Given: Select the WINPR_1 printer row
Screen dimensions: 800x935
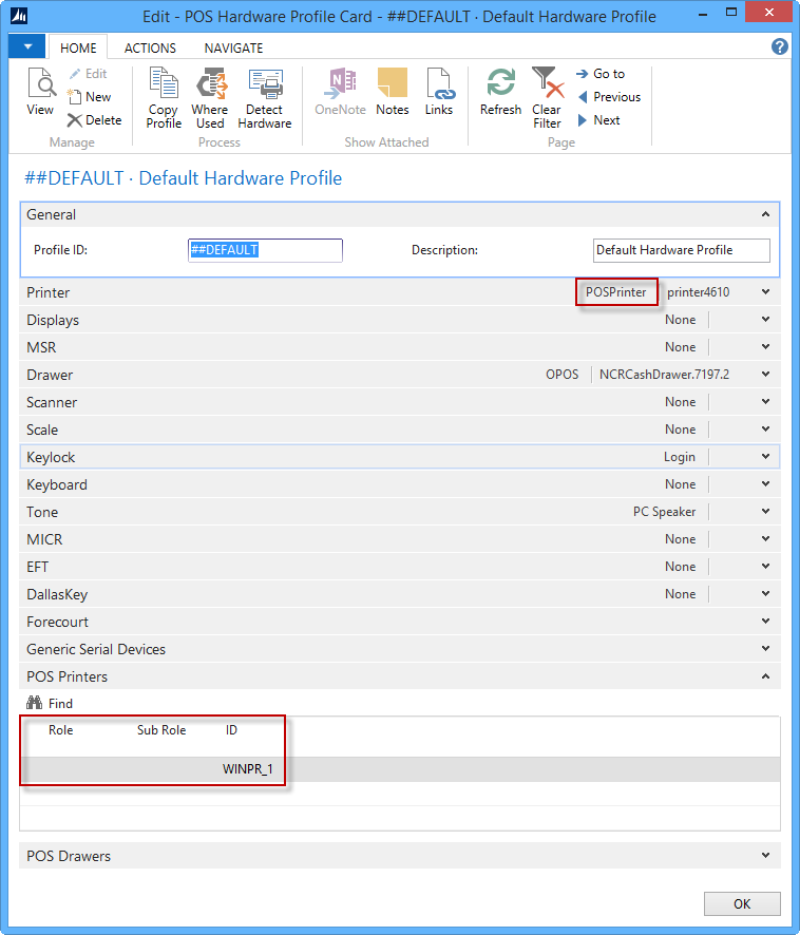Looking at the screenshot, I should (x=247, y=769).
